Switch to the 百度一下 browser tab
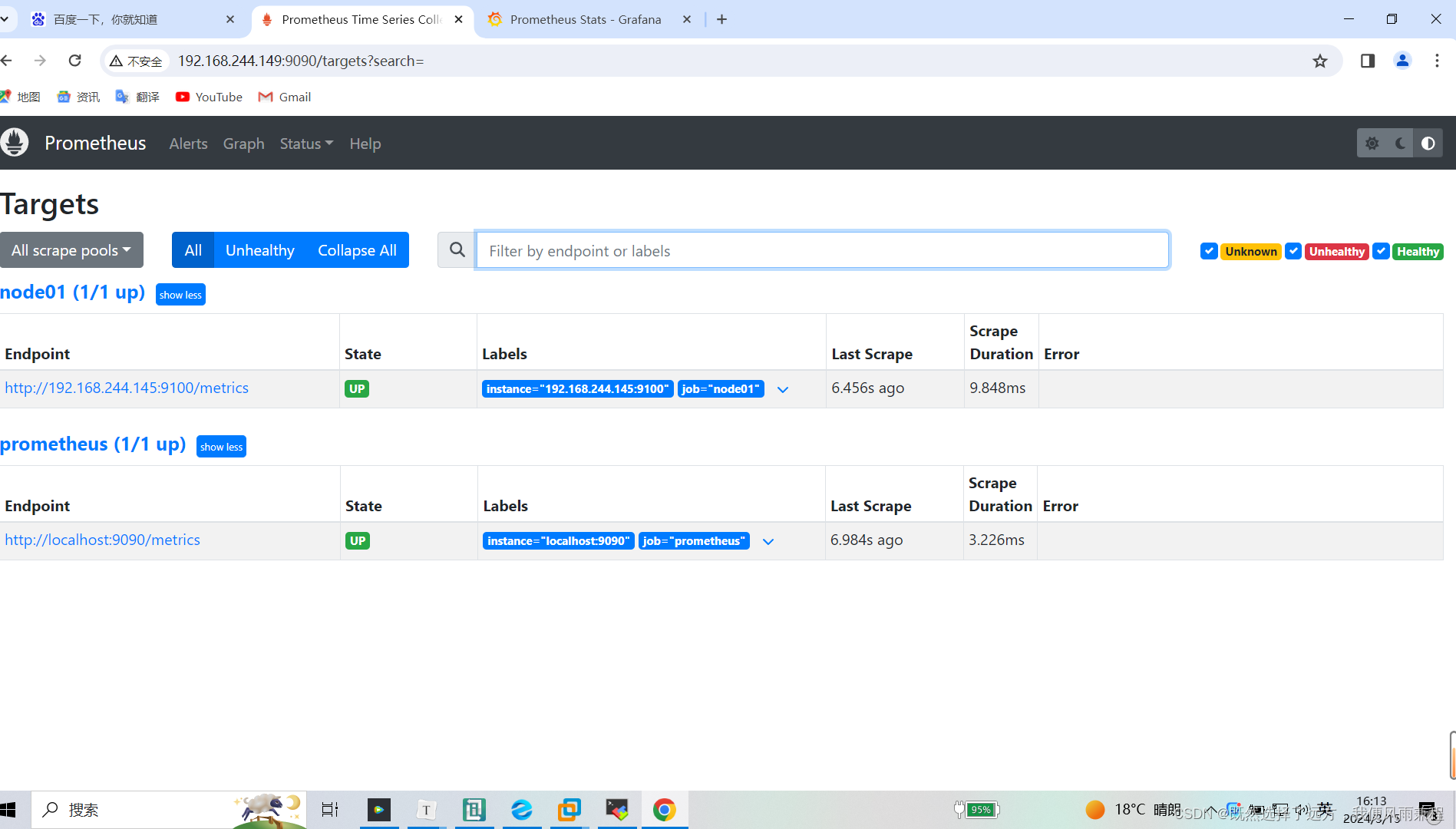The image size is (1456, 829). click(130, 19)
